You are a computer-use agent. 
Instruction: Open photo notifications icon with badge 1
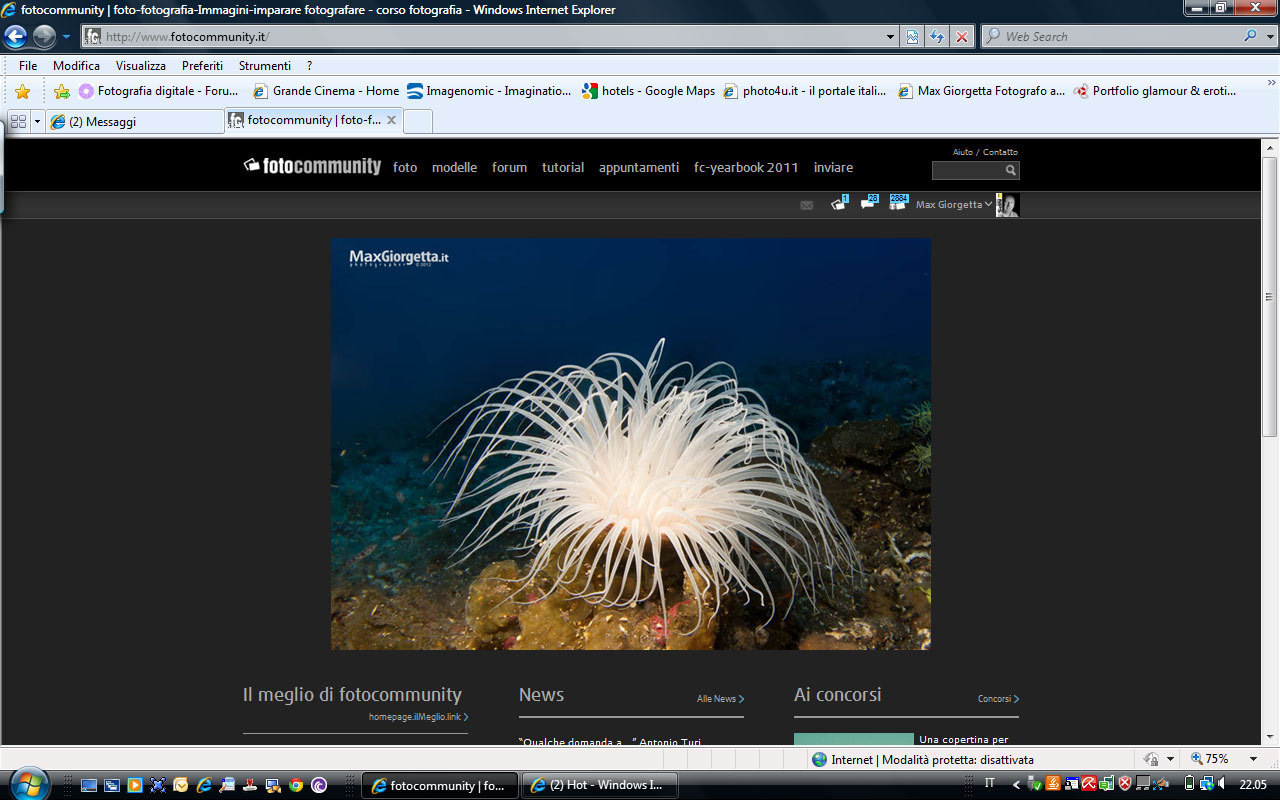(x=838, y=204)
